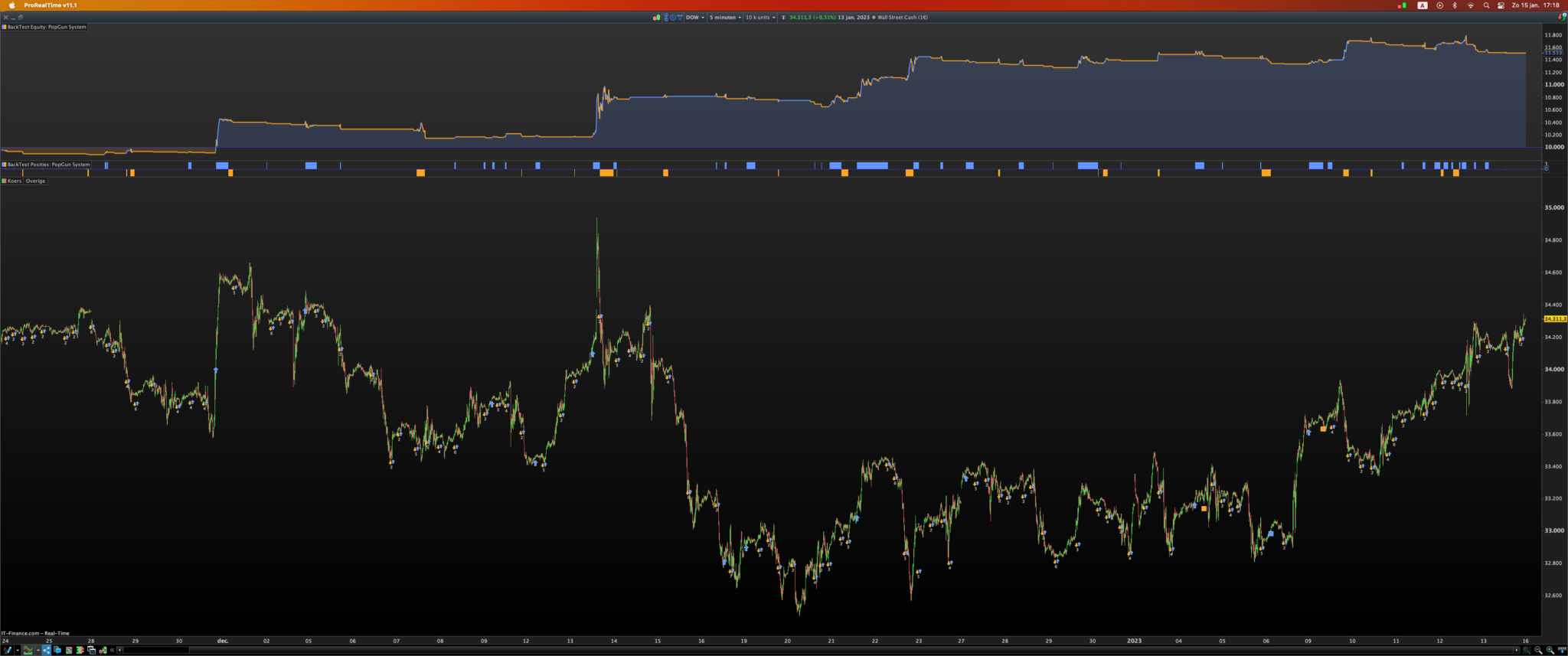This screenshot has width=1568, height=656.
Task: Open the Apple menu
Action: tap(11, 5)
